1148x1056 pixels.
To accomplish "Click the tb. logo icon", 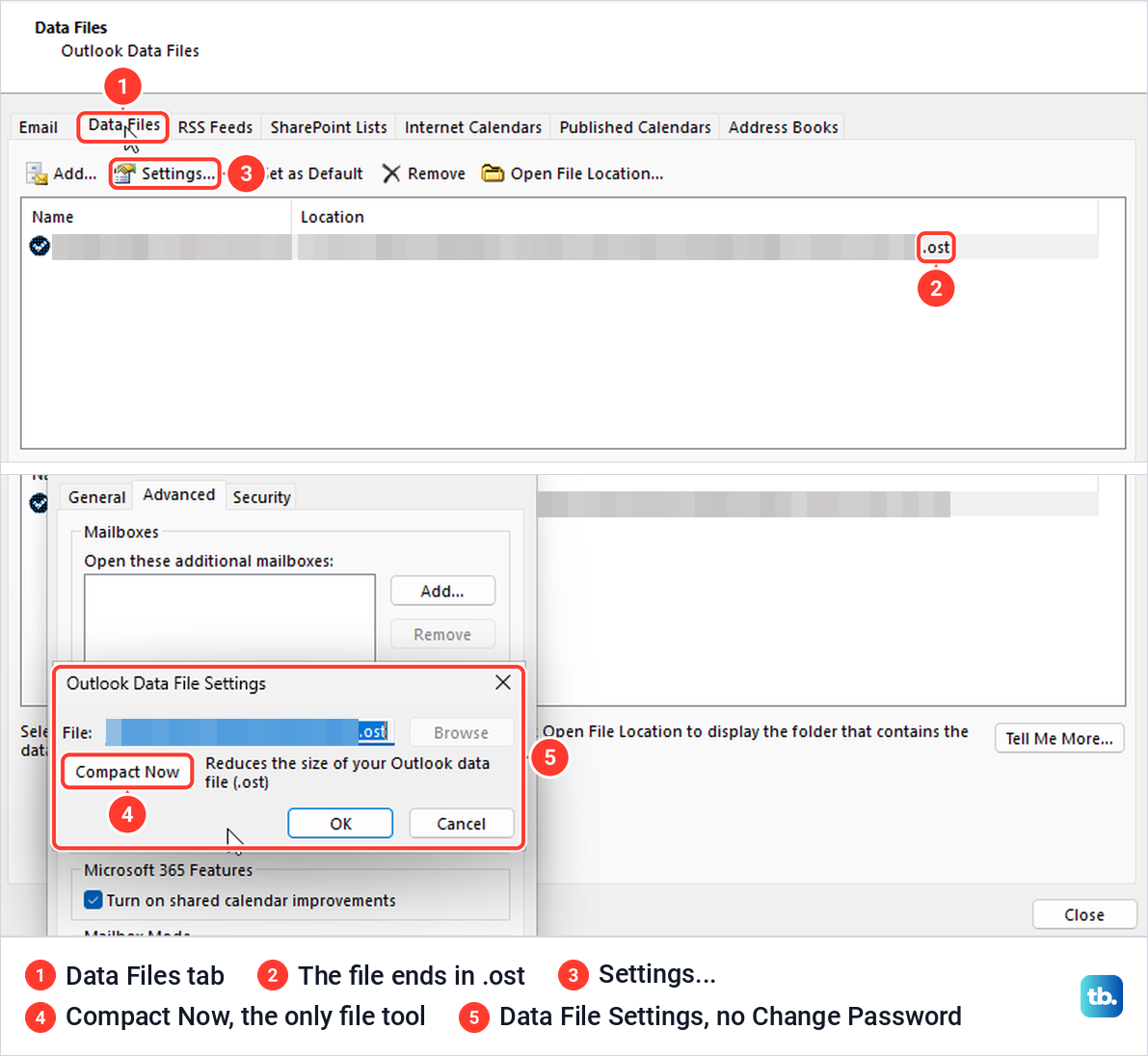I will (1101, 996).
